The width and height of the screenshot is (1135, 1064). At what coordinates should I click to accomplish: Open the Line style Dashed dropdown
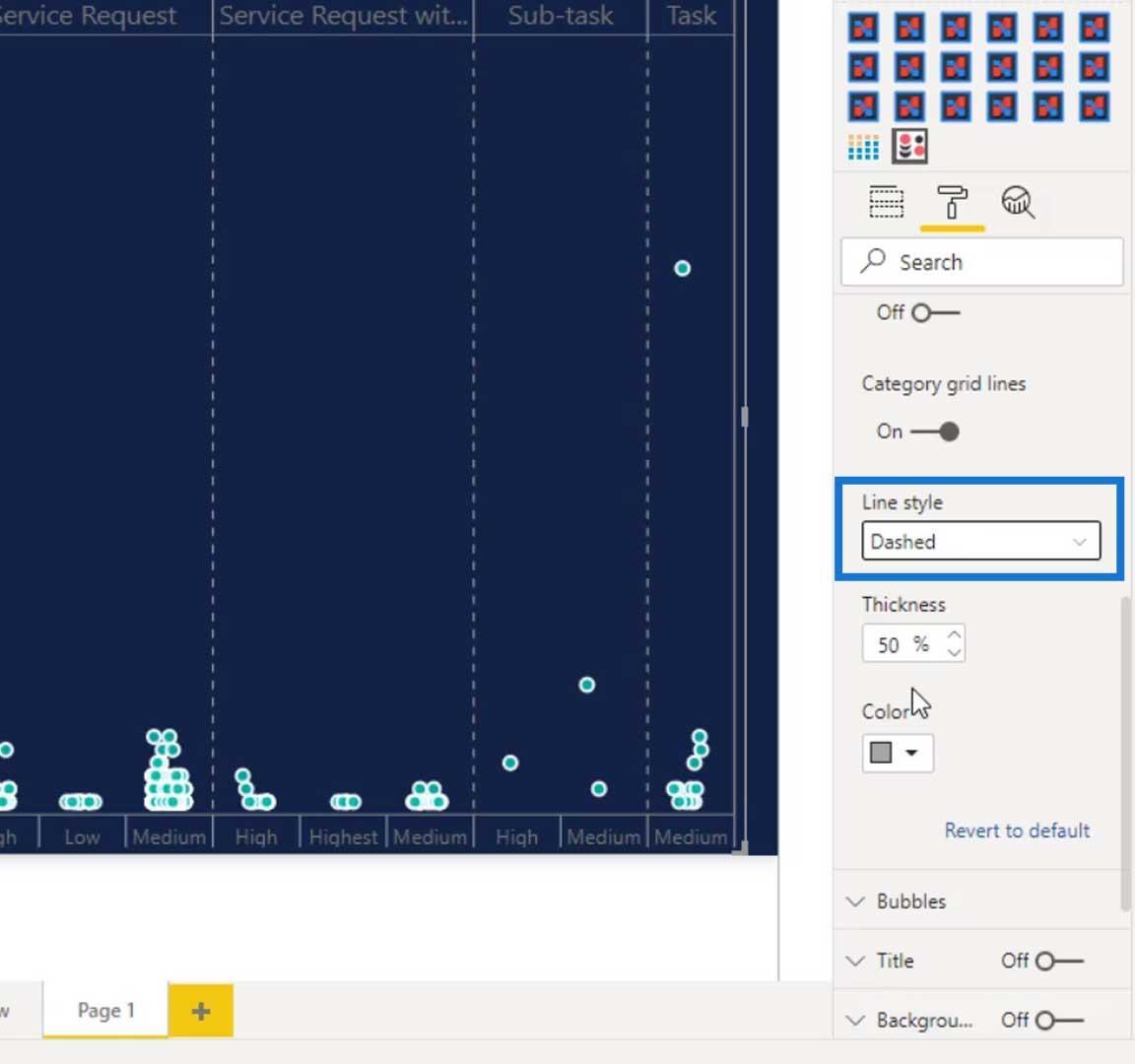click(980, 541)
